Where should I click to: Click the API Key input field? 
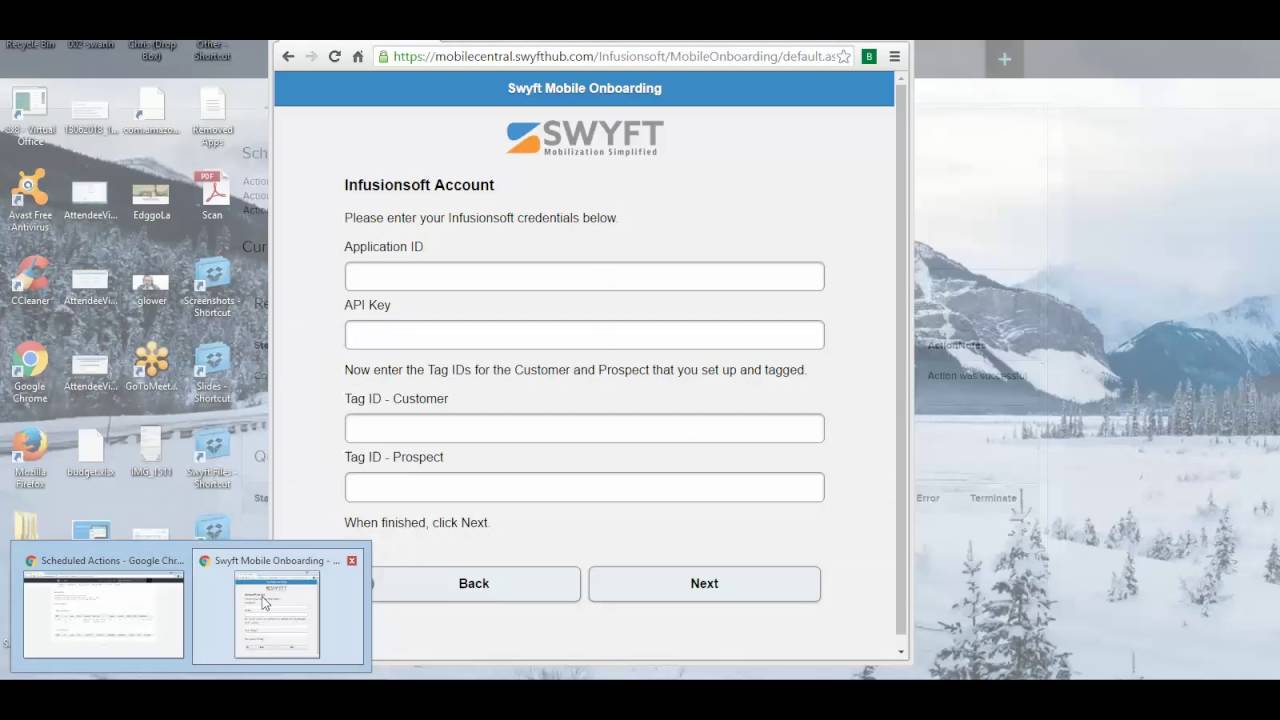click(x=584, y=335)
